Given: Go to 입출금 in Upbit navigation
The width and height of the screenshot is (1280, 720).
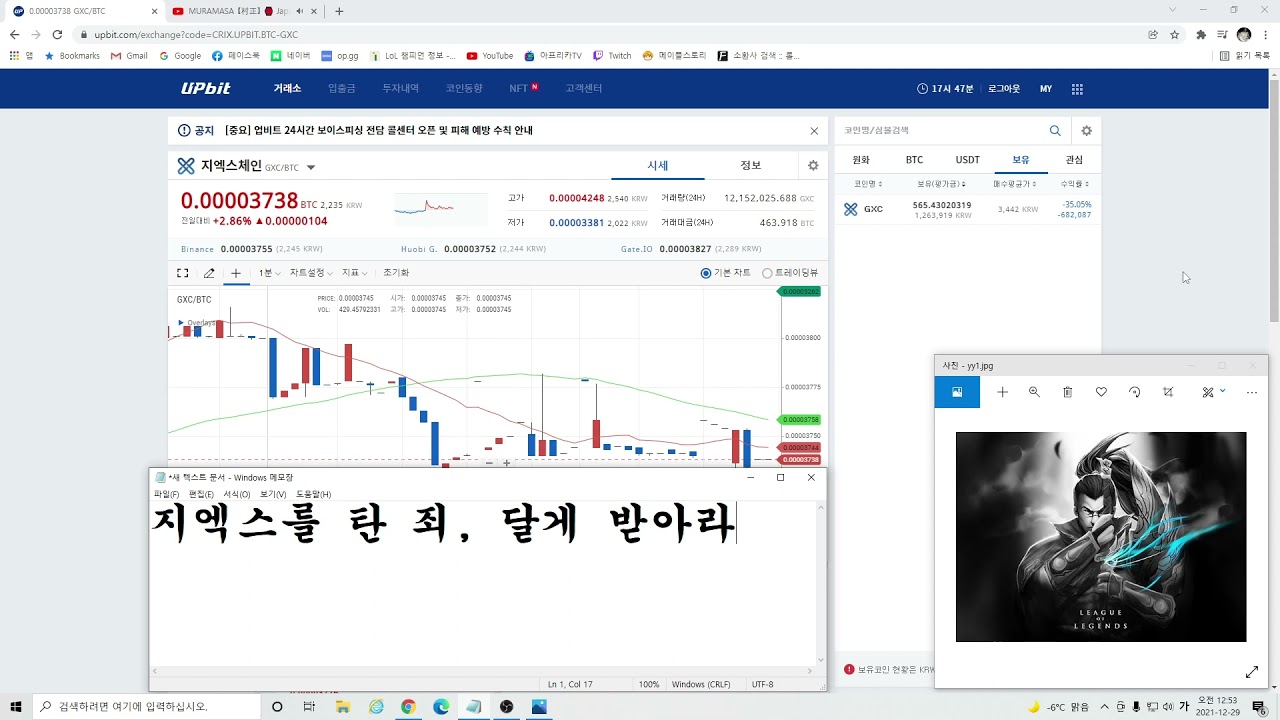Looking at the screenshot, I should coord(341,89).
